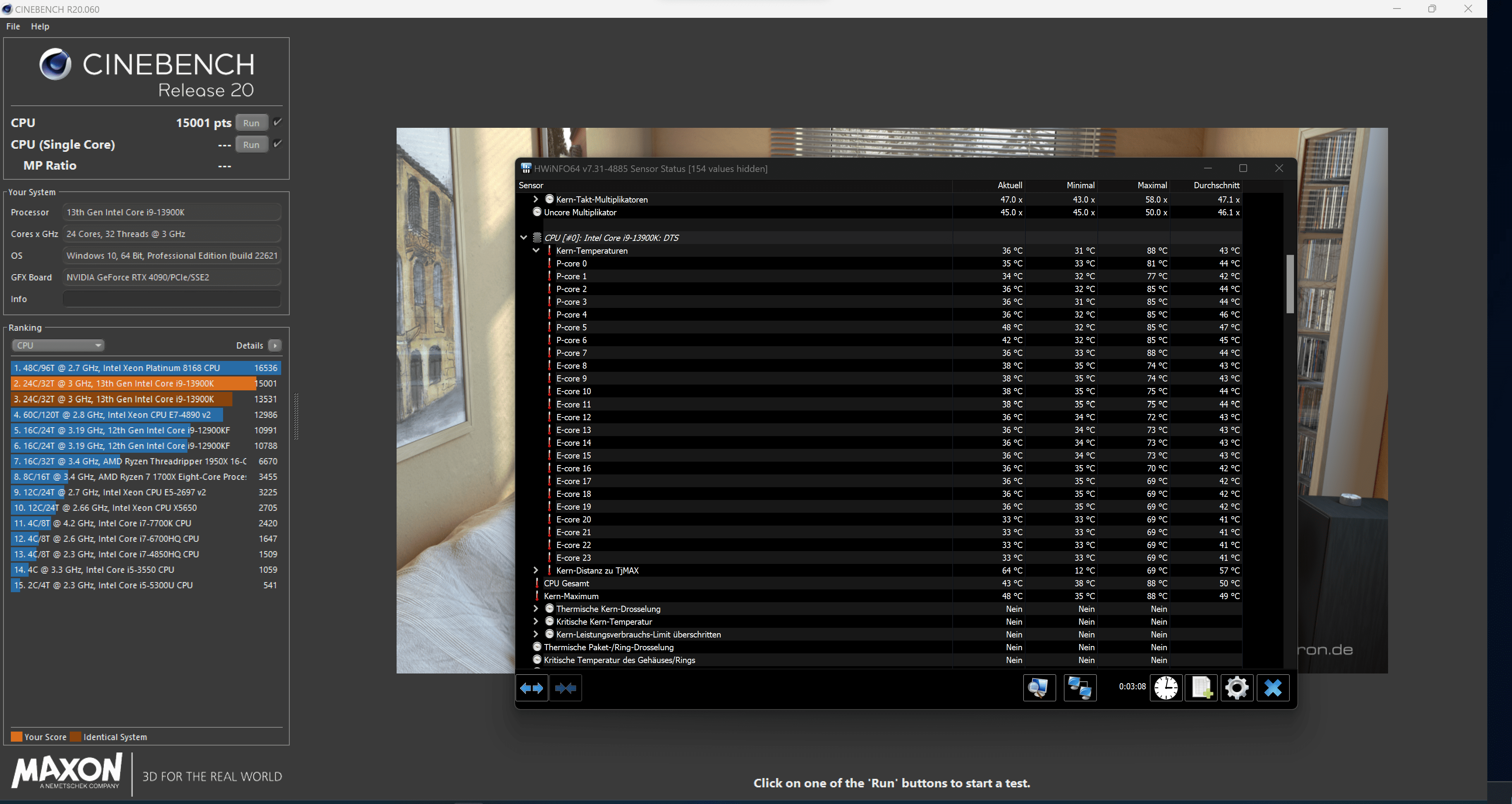Open HWiNFO sensor settings gear icon
Screen dimensions: 1512x804
pos(1237,688)
